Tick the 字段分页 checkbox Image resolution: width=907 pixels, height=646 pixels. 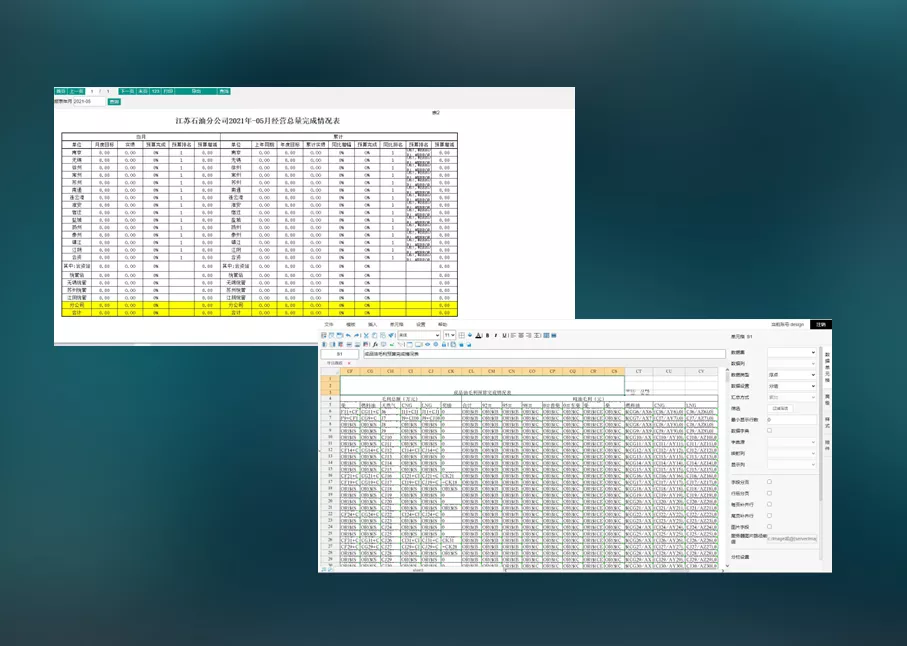pyautogui.click(x=769, y=482)
